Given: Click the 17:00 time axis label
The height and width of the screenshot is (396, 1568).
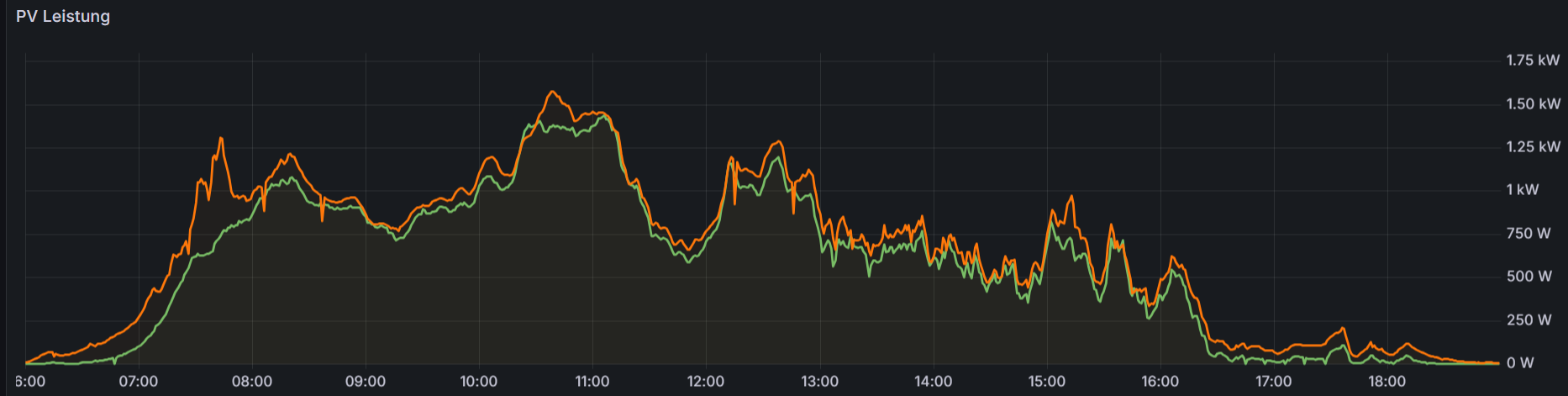Looking at the screenshot, I should pyautogui.click(x=1273, y=382).
